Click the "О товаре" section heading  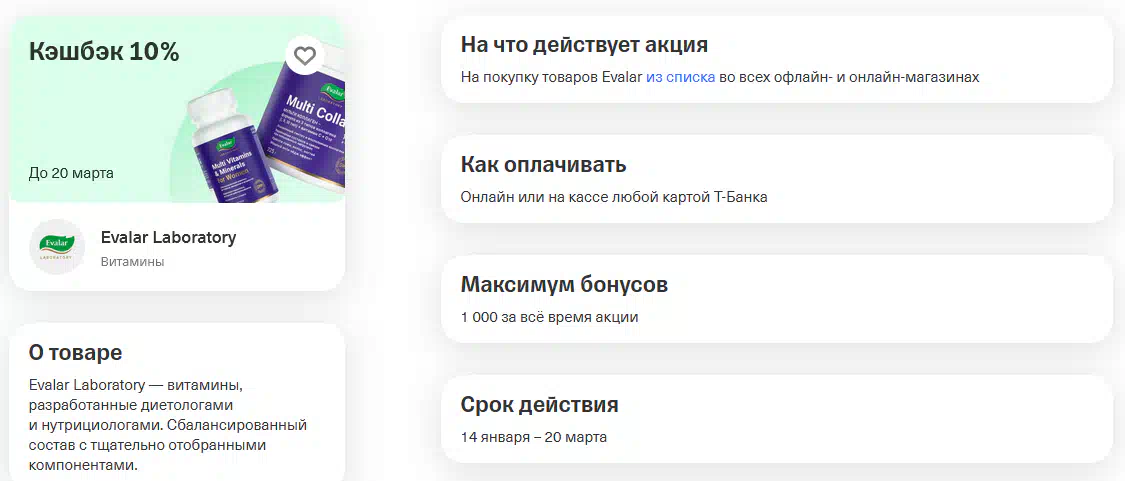coord(75,352)
